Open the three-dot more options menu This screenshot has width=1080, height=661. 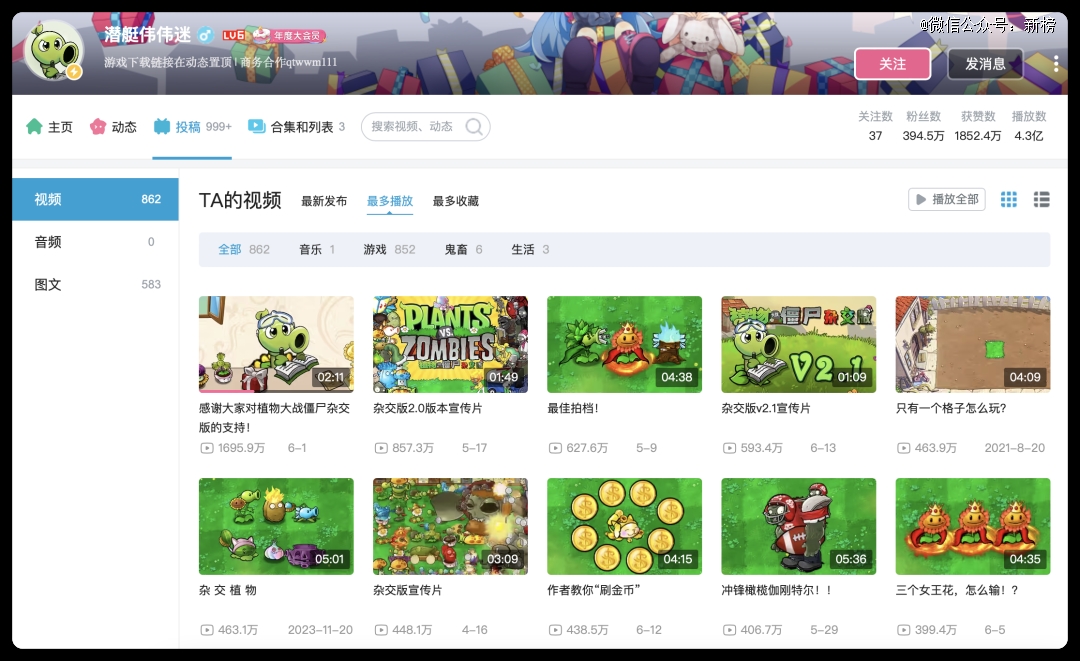[x=1055, y=64]
